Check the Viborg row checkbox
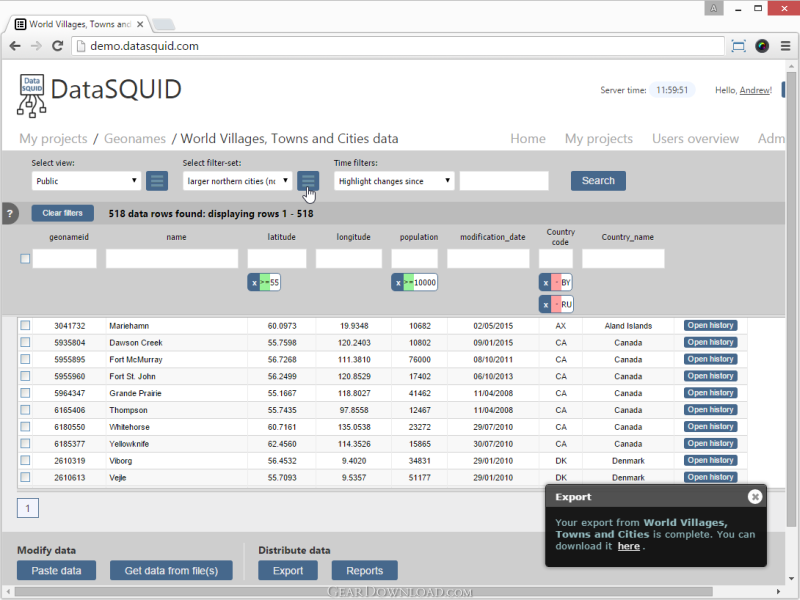Screen dimensions: 800x600 coord(25,460)
